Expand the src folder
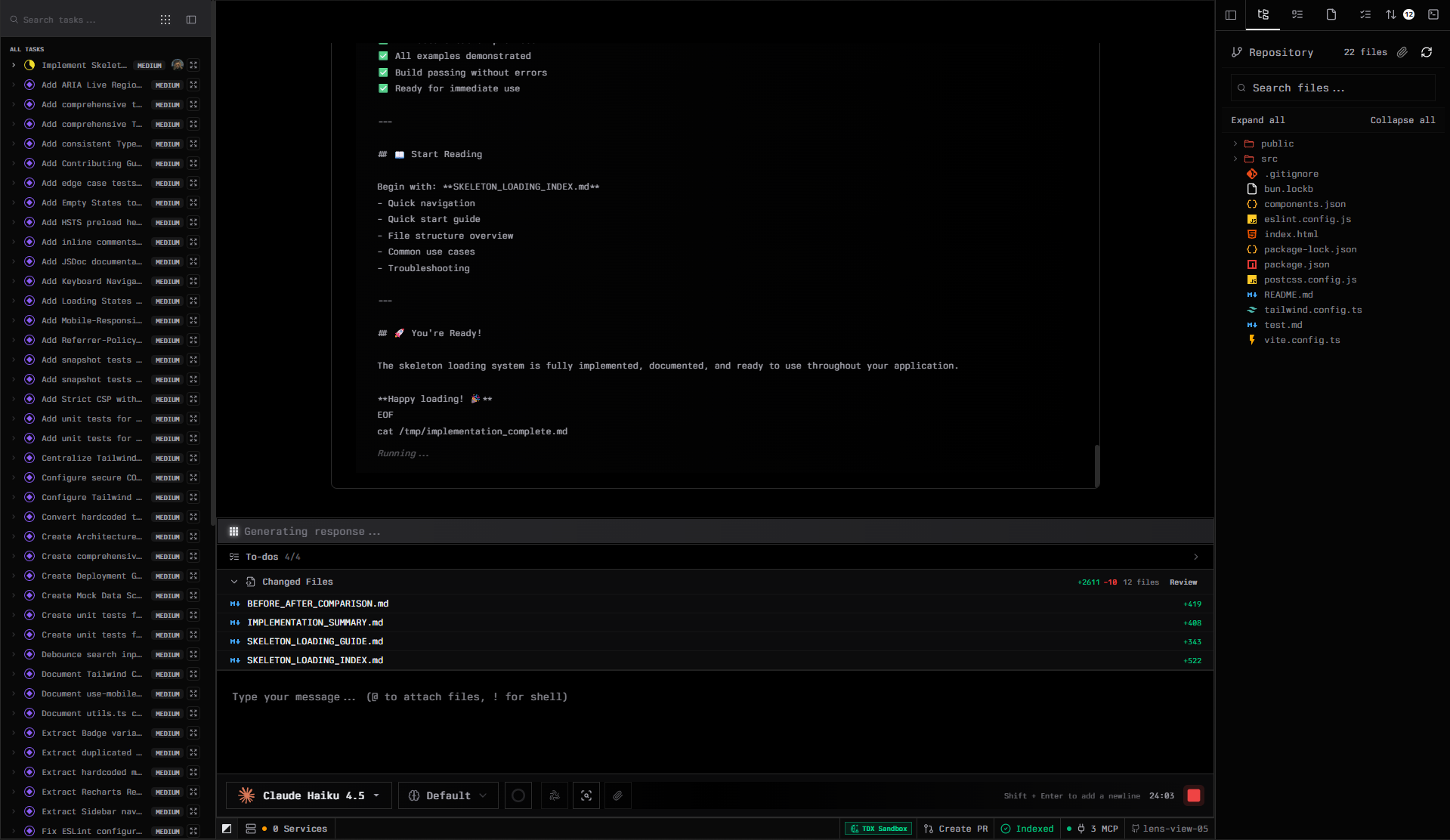Screen dimensions: 1450x840 (x=1269, y=159)
